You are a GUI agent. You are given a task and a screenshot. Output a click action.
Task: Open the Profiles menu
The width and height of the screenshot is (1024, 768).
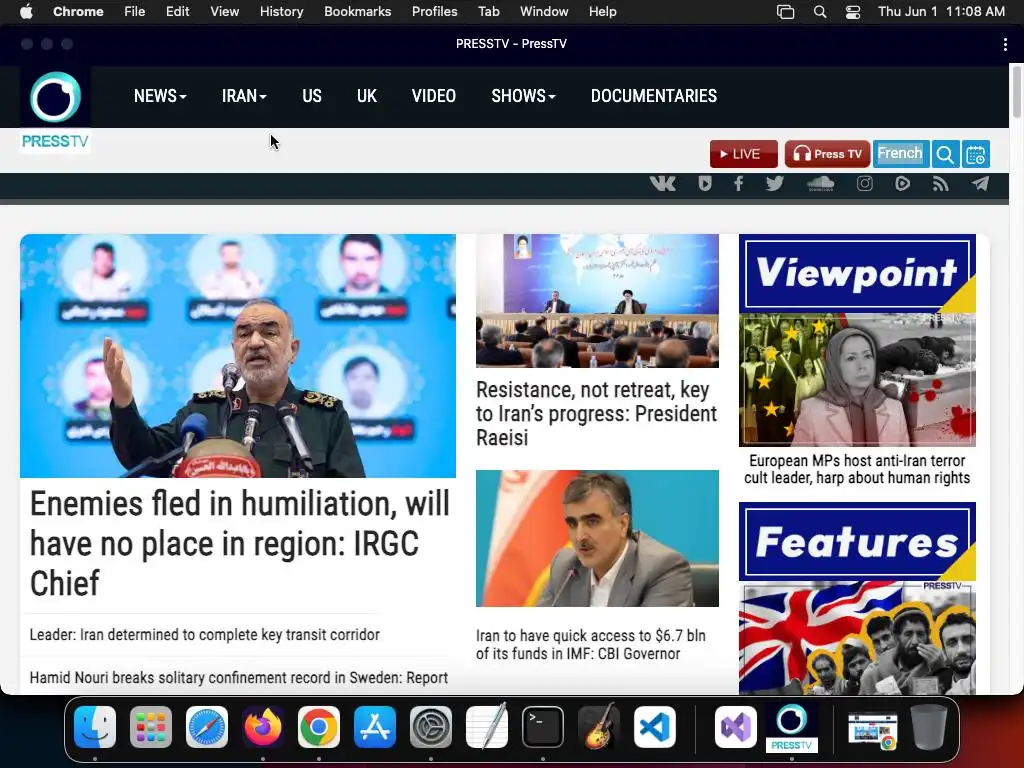coord(434,12)
